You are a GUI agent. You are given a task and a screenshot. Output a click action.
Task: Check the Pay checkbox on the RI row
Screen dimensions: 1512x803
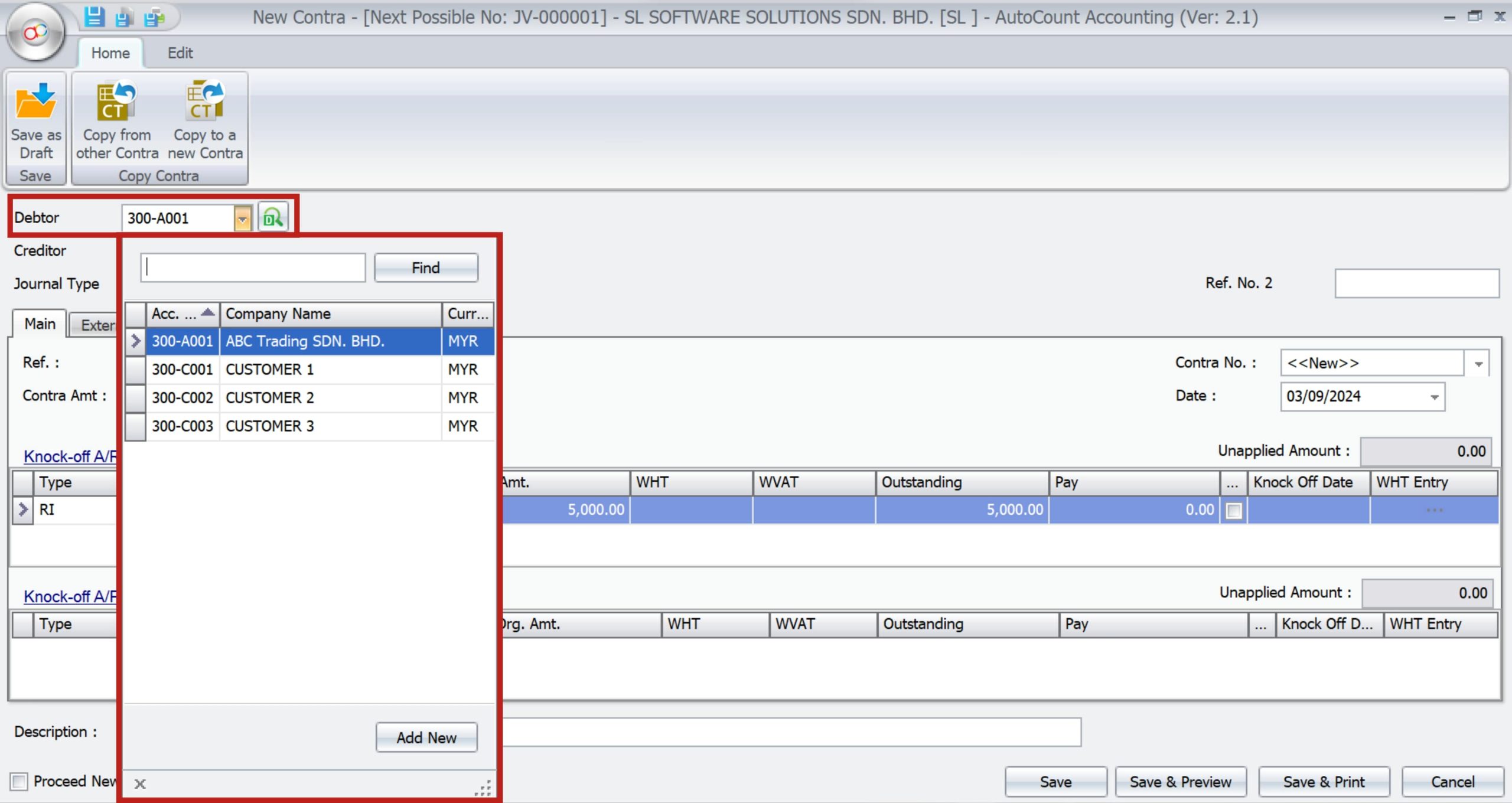point(1234,510)
